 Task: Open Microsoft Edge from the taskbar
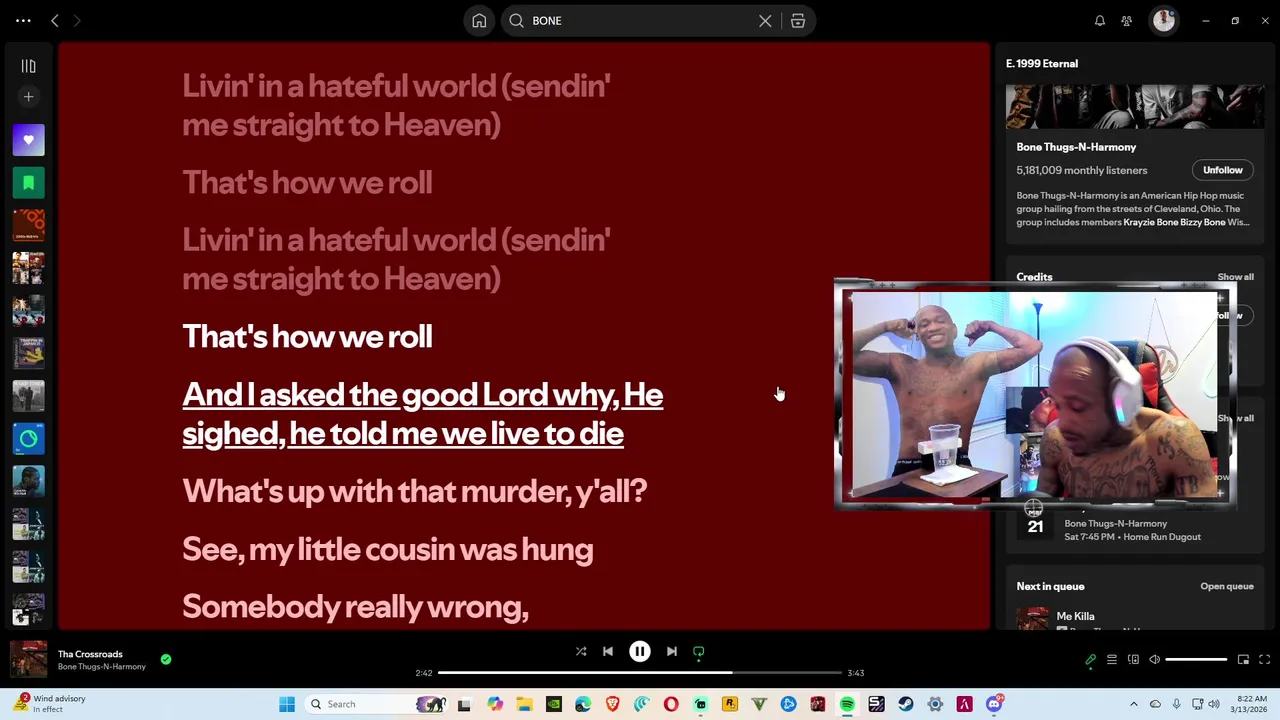(x=583, y=704)
